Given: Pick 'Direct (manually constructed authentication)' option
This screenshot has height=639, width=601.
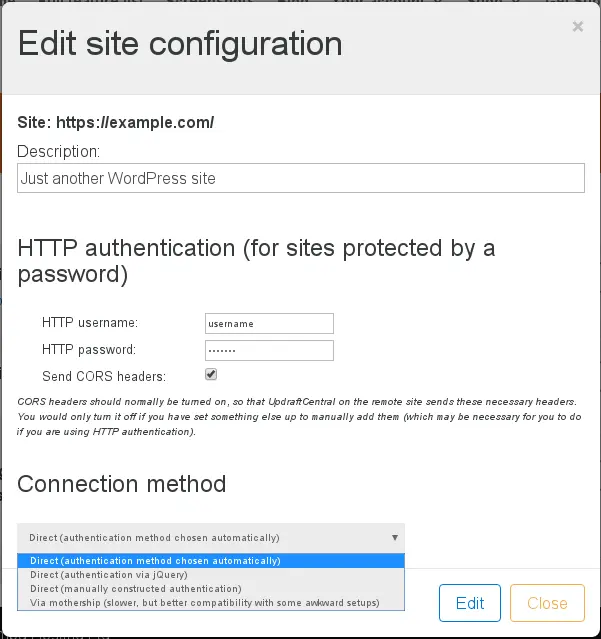Looking at the screenshot, I should (x=135, y=589).
